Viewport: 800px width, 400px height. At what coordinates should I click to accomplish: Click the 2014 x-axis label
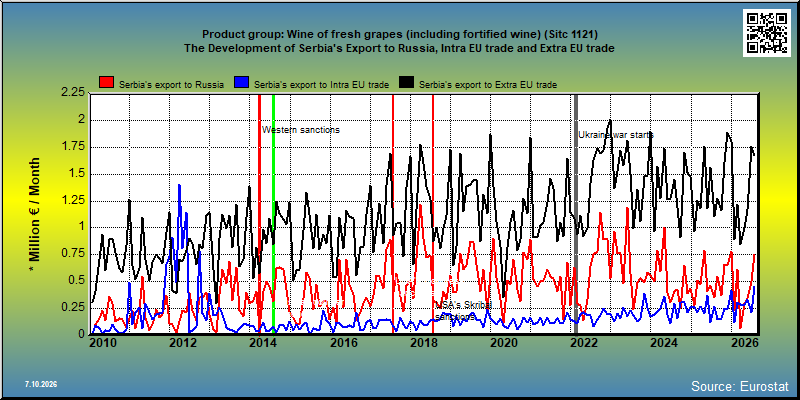tap(262, 342)
